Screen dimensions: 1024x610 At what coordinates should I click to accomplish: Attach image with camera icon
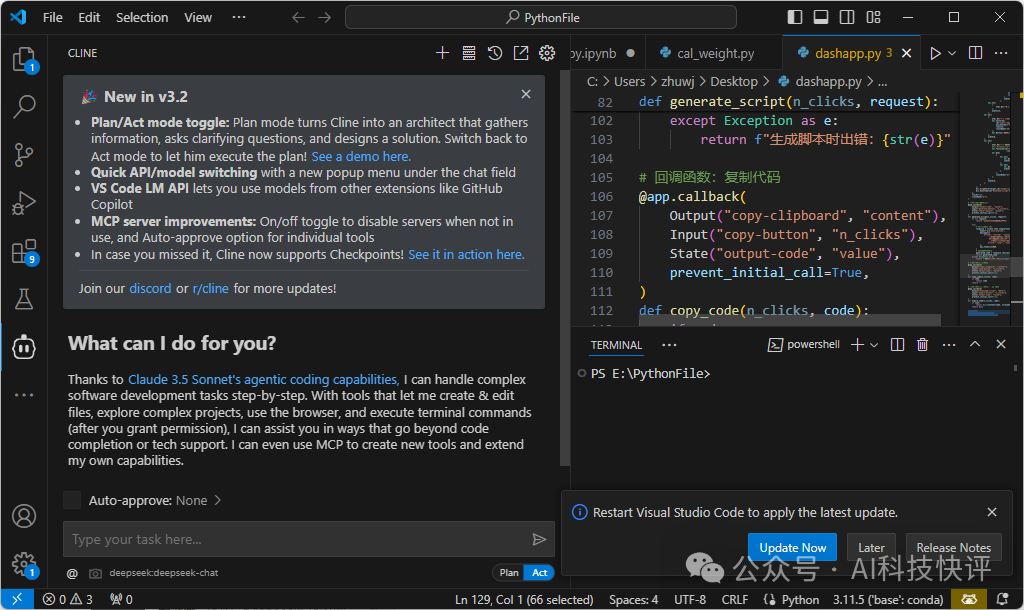tap(95, 573)
